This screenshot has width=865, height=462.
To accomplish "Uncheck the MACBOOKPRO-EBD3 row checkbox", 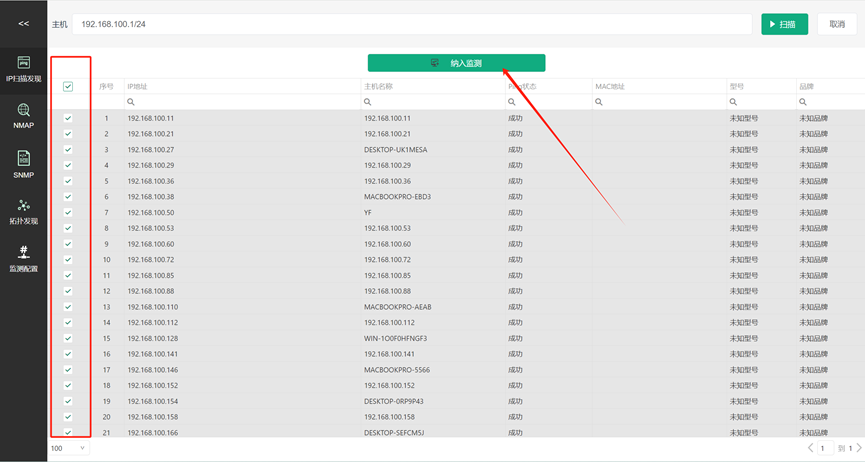I will [x=68, y=197].
